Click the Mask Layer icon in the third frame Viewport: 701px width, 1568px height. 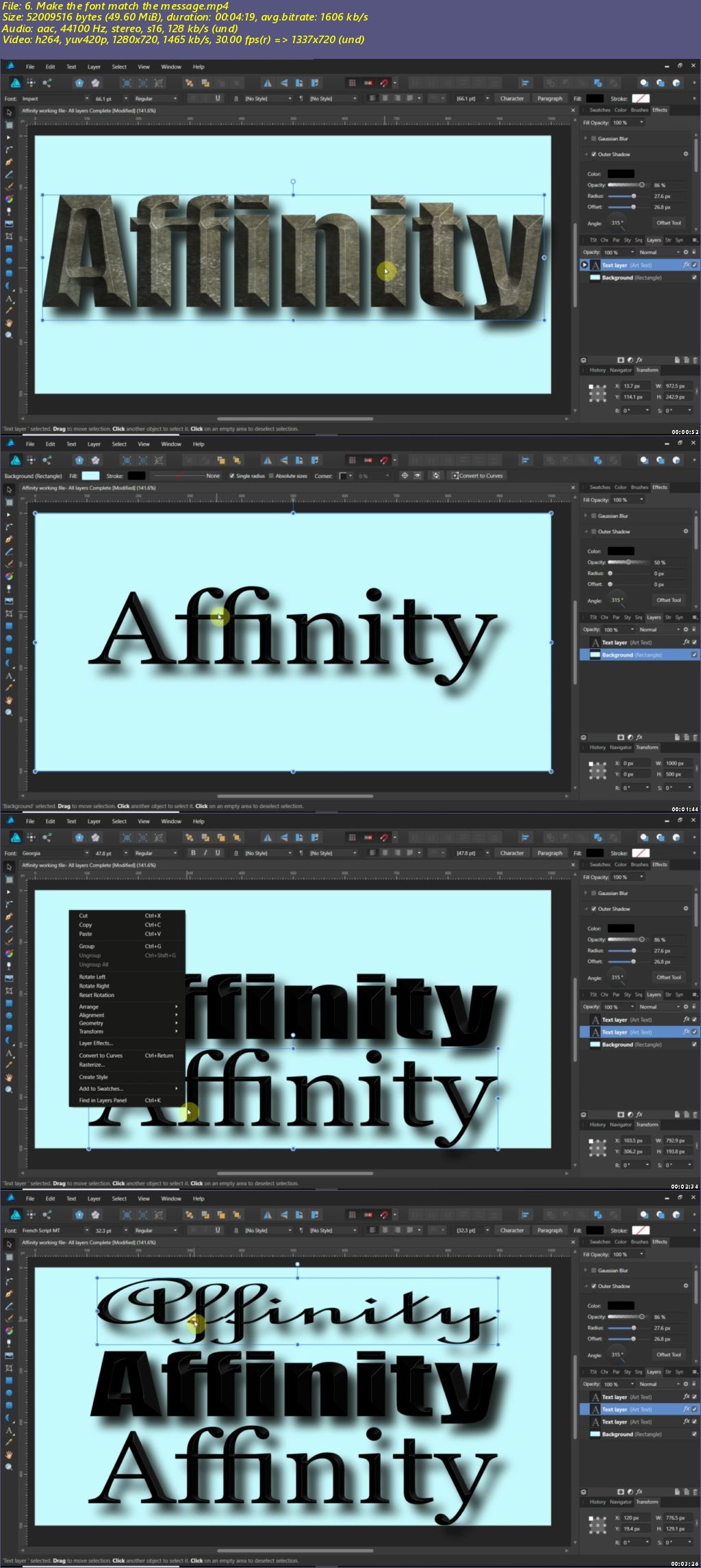tap(620, 1114)
